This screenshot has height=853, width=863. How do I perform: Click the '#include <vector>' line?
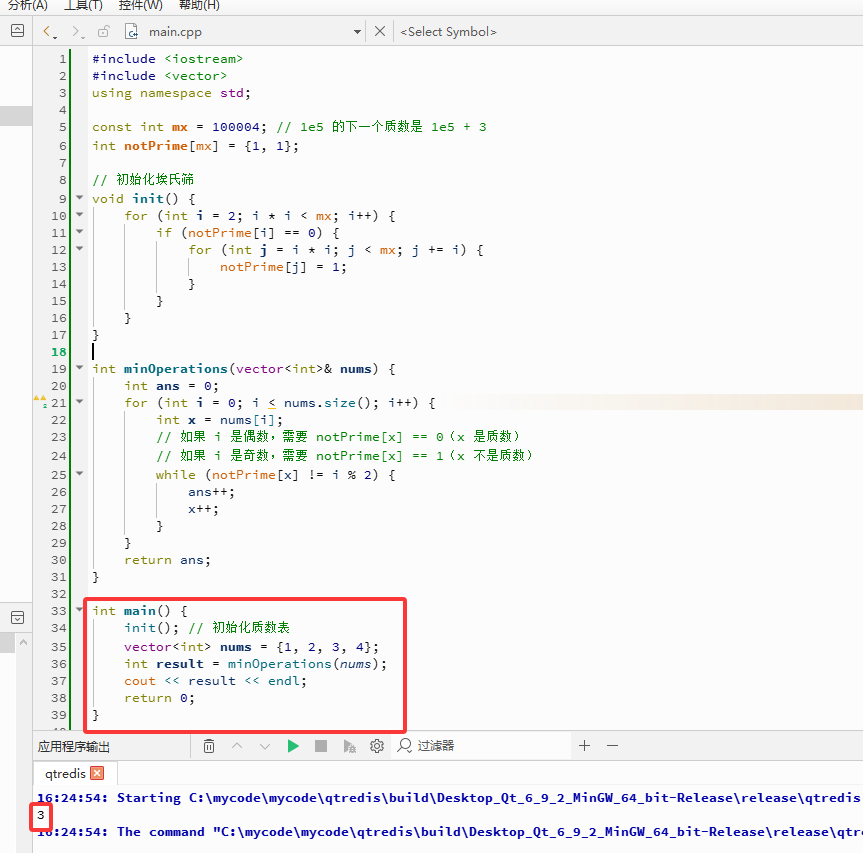(159, 76)
